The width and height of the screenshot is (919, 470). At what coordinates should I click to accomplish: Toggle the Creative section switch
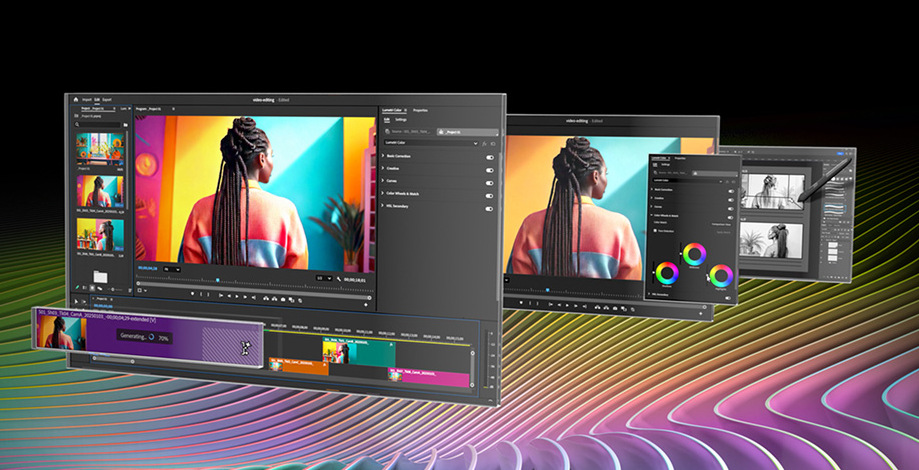pyautogui.click(x=489, y=170)
